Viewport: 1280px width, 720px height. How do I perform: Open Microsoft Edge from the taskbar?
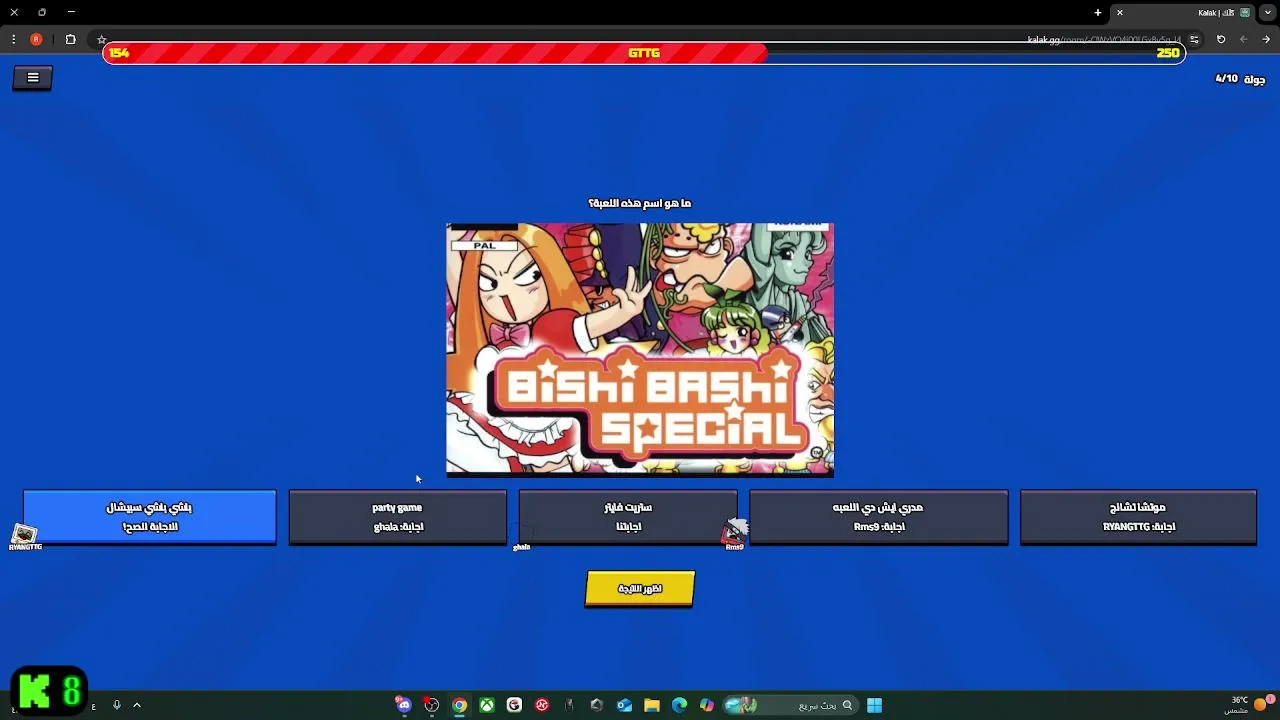click(x=680, y=705)
